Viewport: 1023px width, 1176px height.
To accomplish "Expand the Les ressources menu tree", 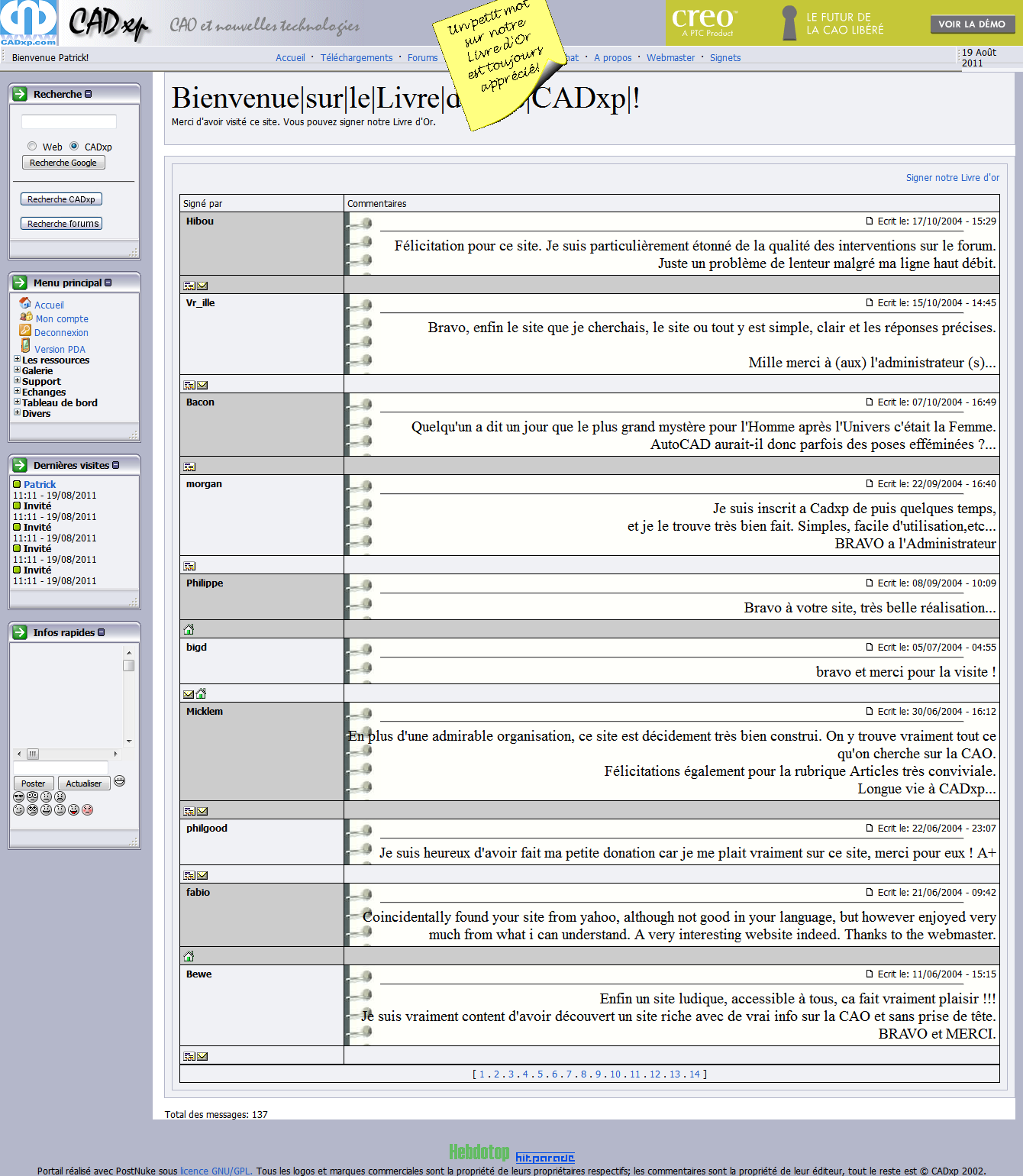I will tap(17, 359).
